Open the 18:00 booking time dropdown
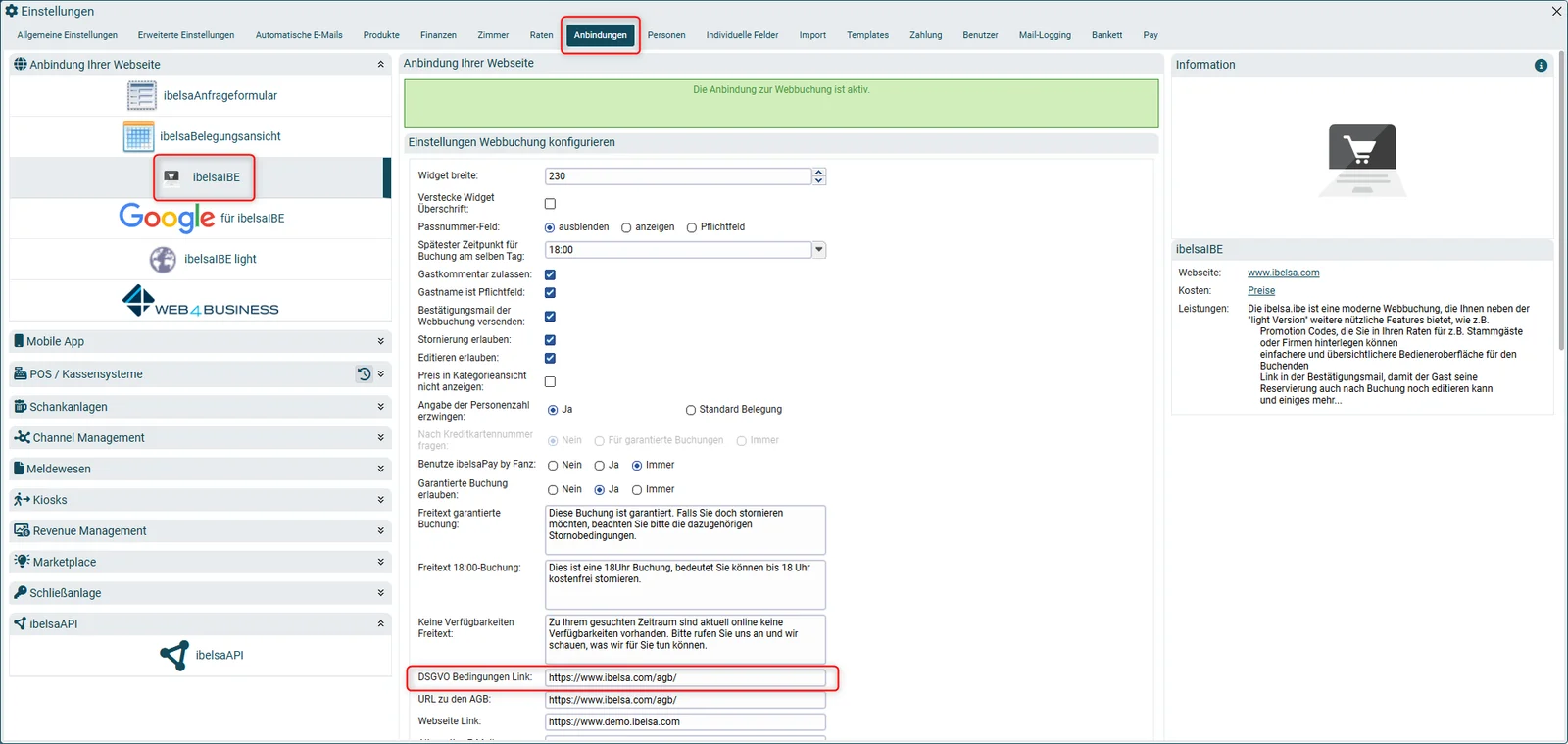 [819, 250]
